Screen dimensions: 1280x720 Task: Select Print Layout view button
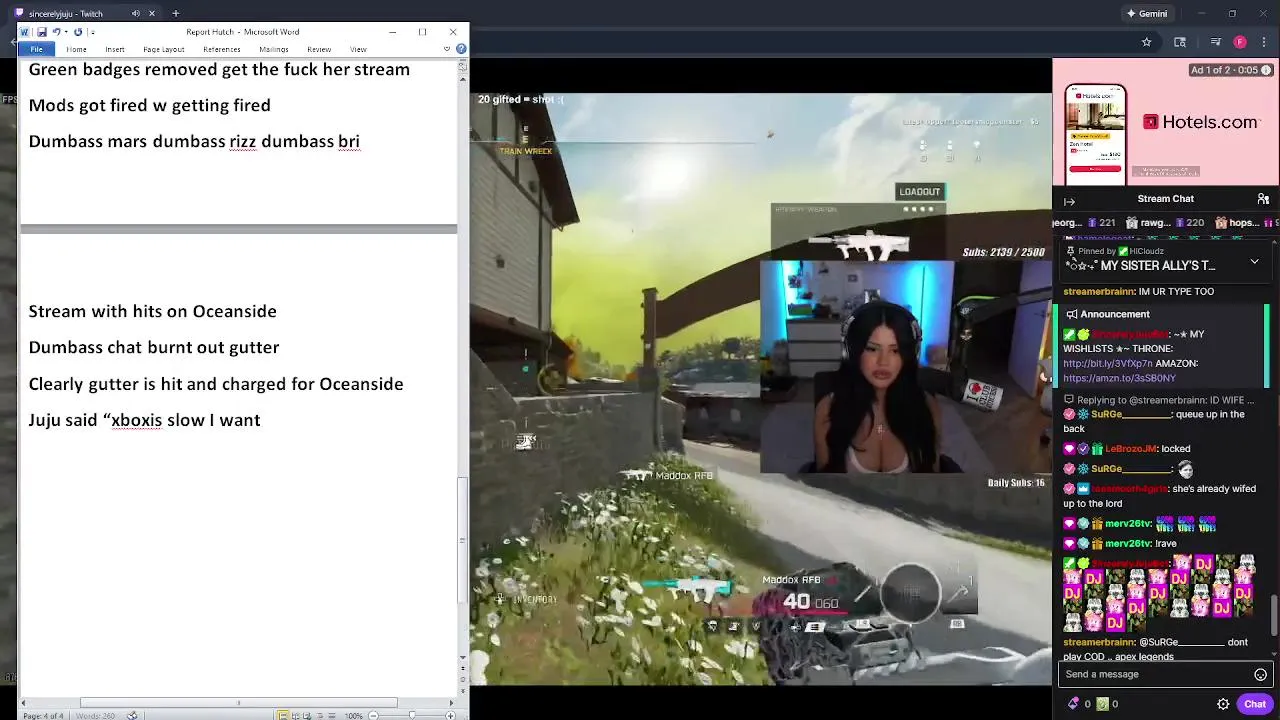click(283, 715)
